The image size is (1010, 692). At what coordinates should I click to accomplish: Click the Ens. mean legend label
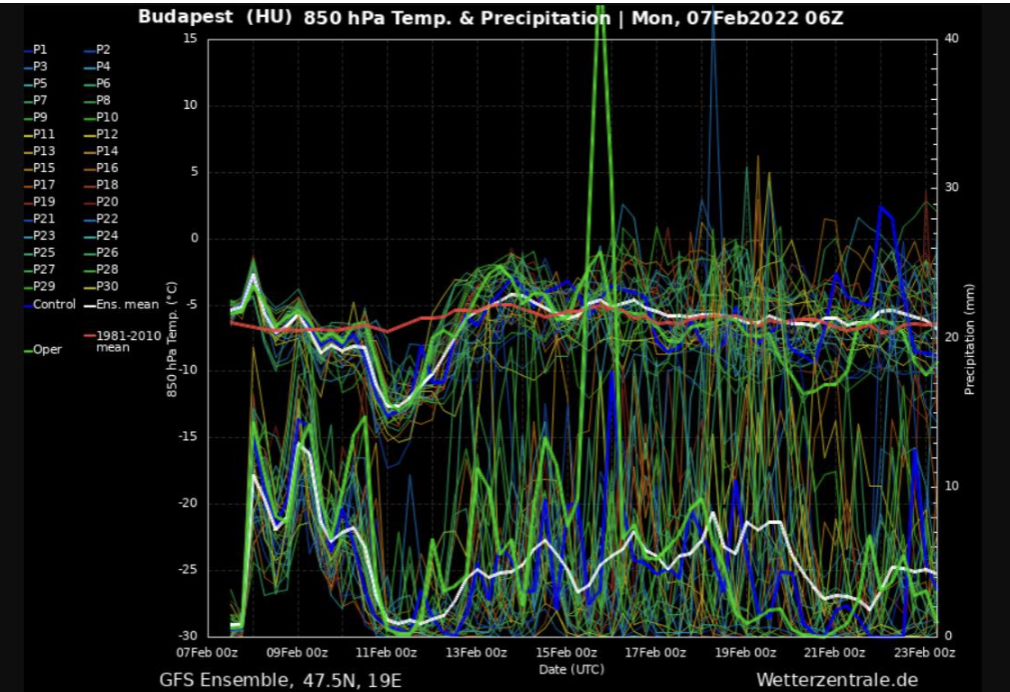coord(120,304)
